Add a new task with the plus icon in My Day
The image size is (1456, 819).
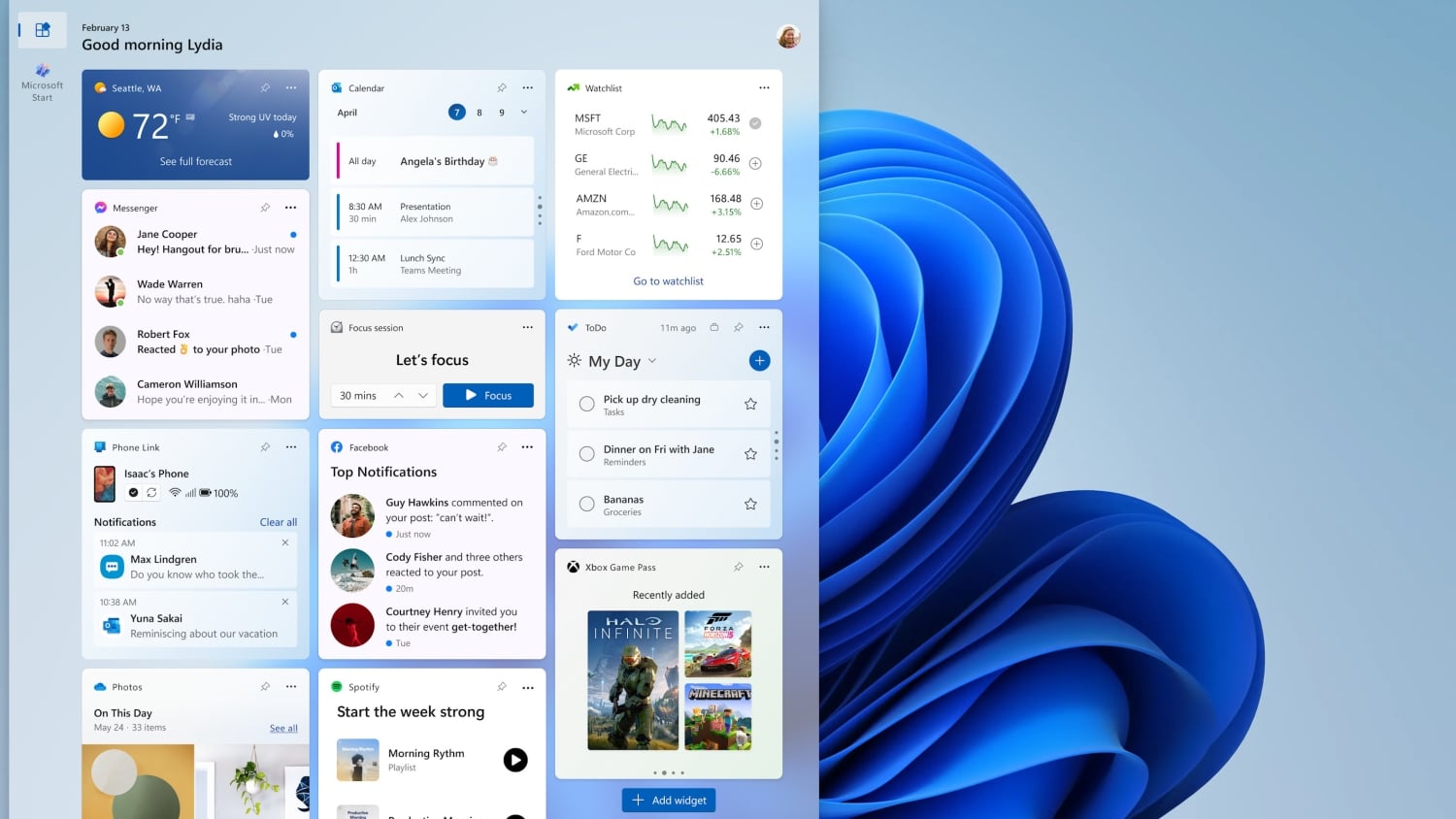pyautogui.click(x=759, y=360)
